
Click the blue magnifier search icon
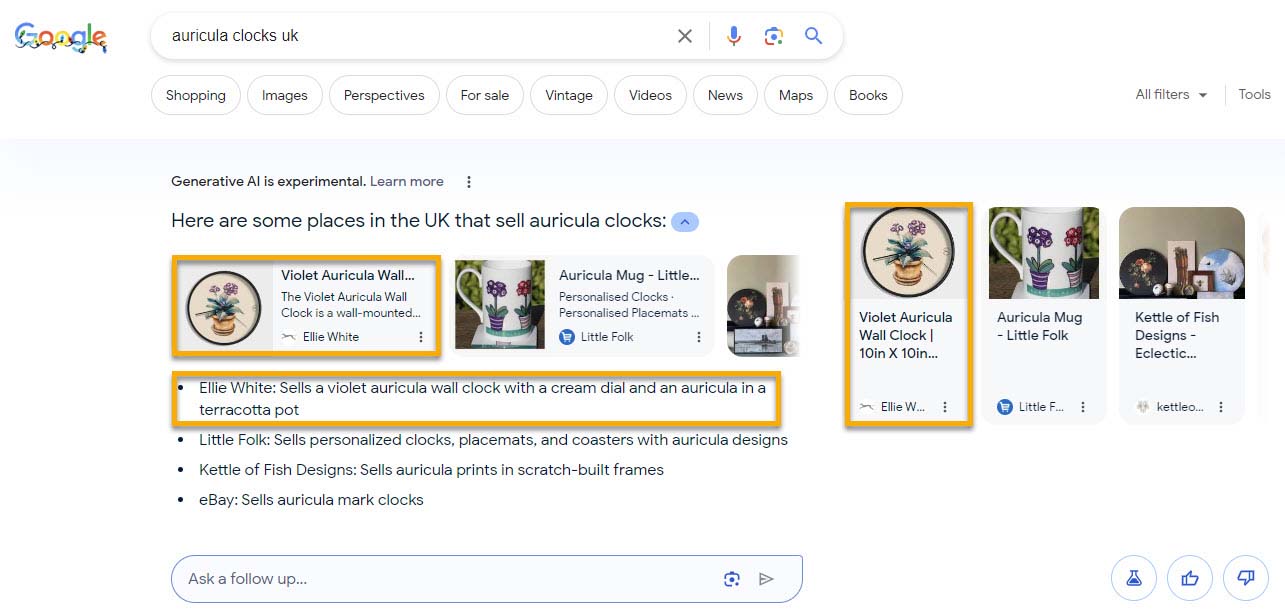coord(814,36)
